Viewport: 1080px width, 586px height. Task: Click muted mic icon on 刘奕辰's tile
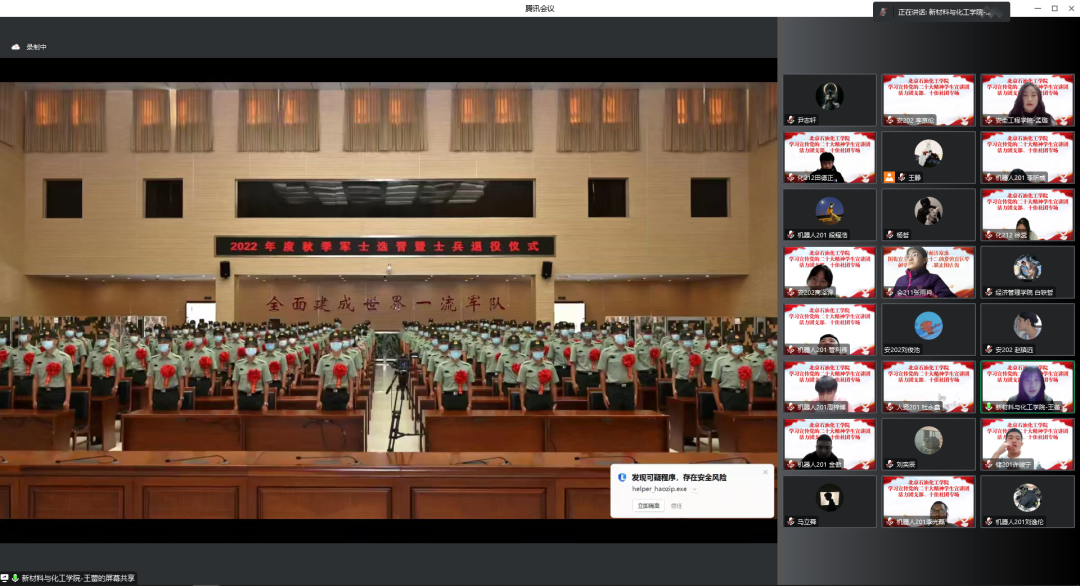click(888, 464)
